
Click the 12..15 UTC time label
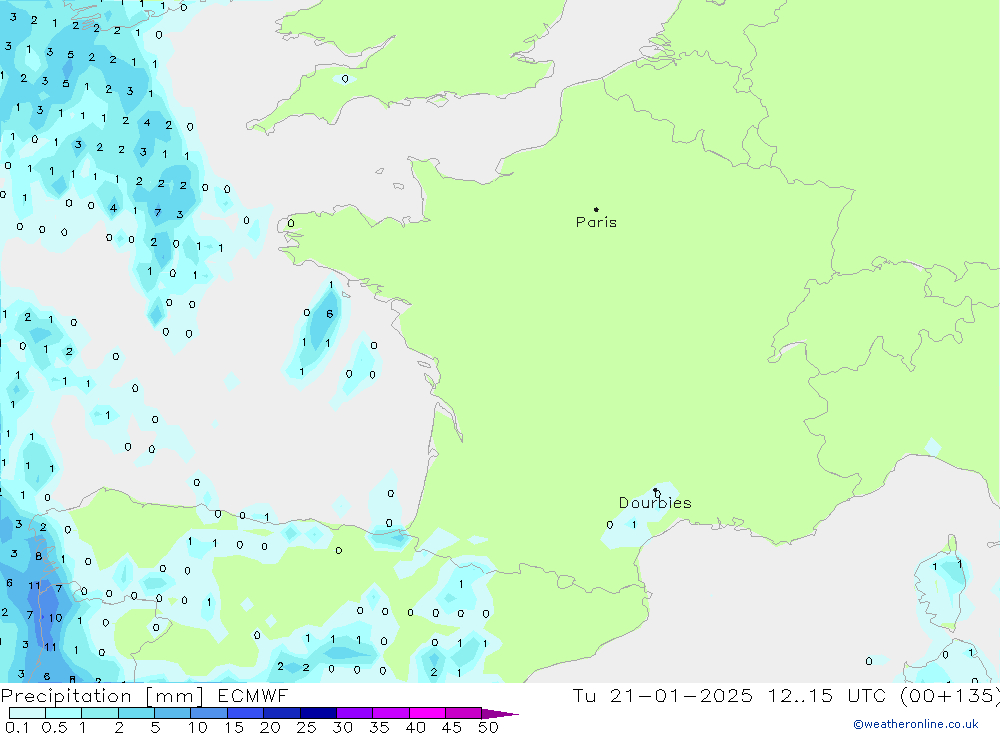(817, 696)
